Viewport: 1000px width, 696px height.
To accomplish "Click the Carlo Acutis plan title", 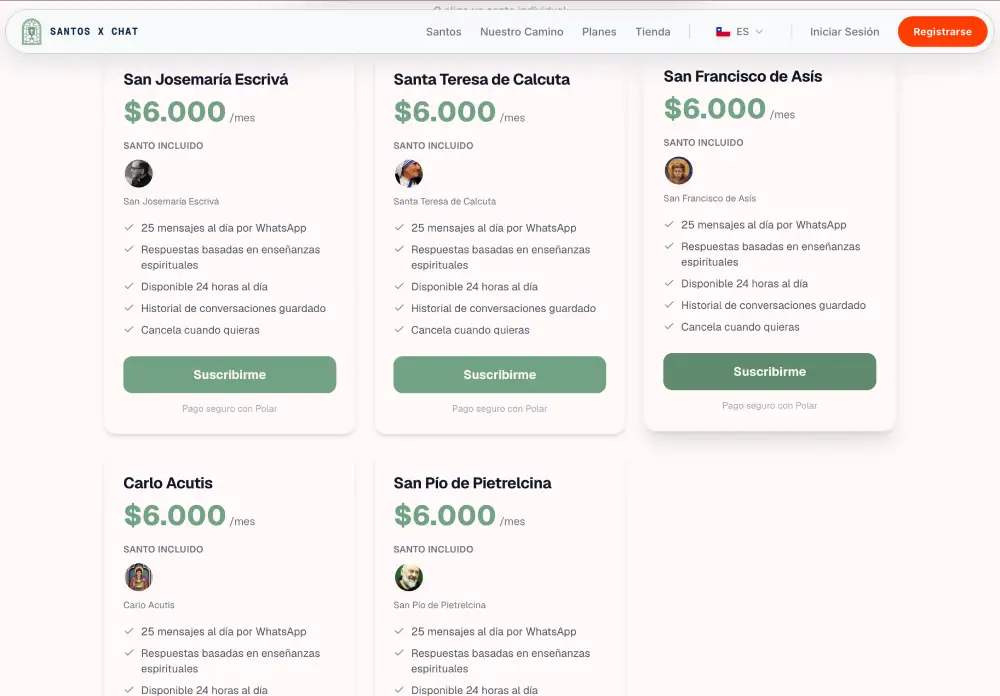I will [x=168, y=483].
